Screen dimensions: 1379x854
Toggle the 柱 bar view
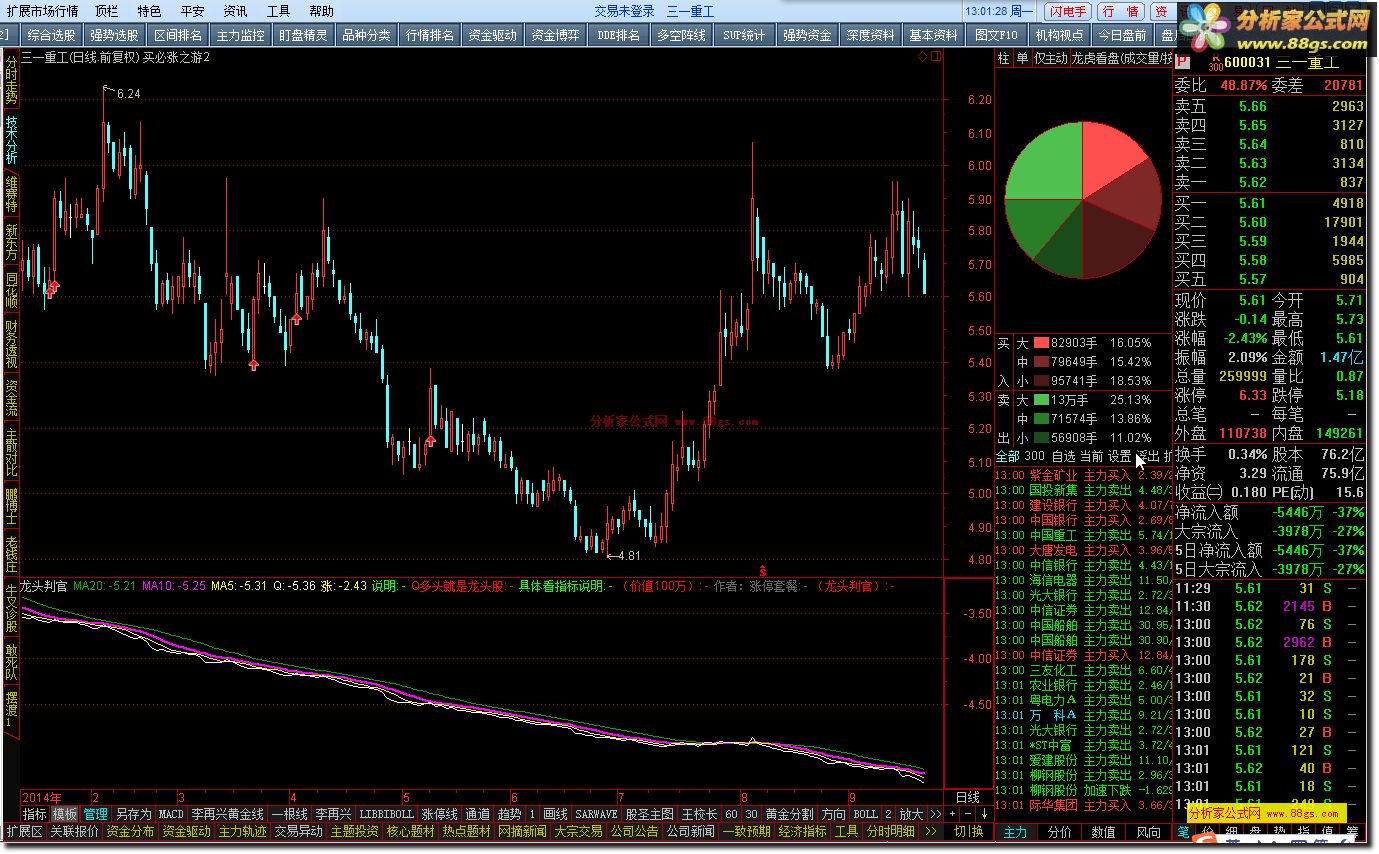click(1003, 59)
